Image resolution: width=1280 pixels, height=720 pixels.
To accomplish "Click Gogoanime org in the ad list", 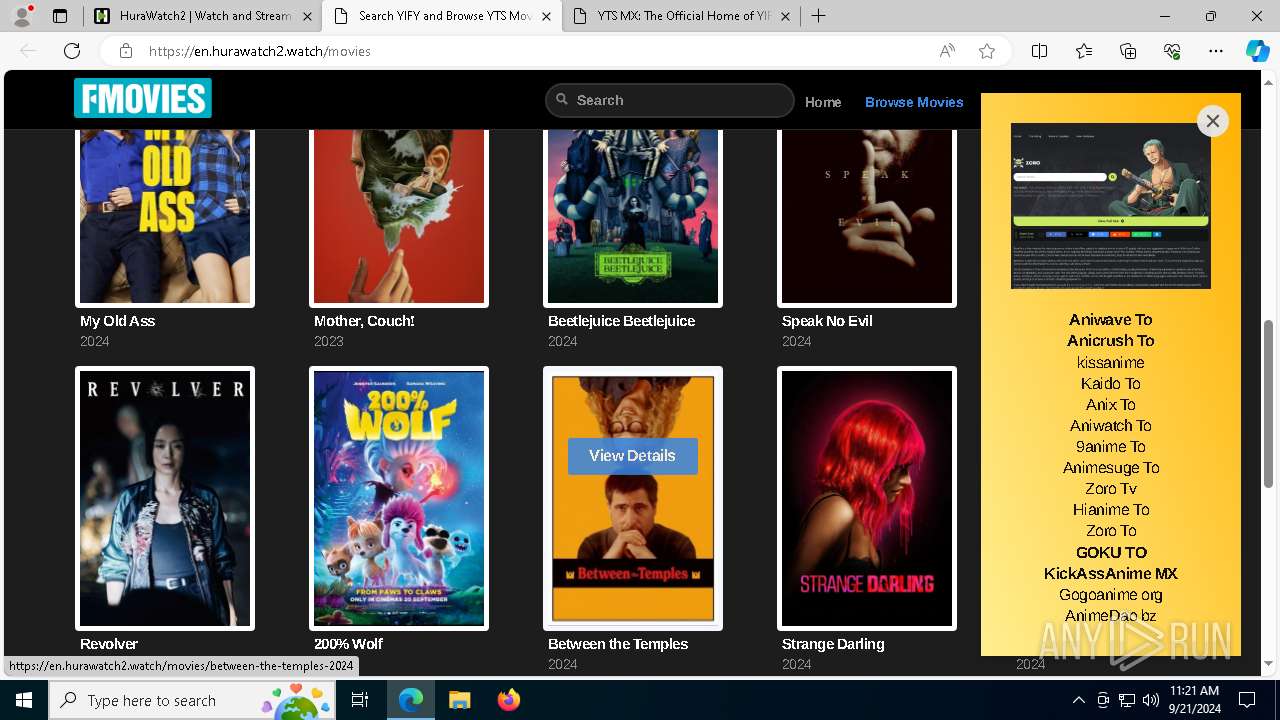I will point(1111,594).
